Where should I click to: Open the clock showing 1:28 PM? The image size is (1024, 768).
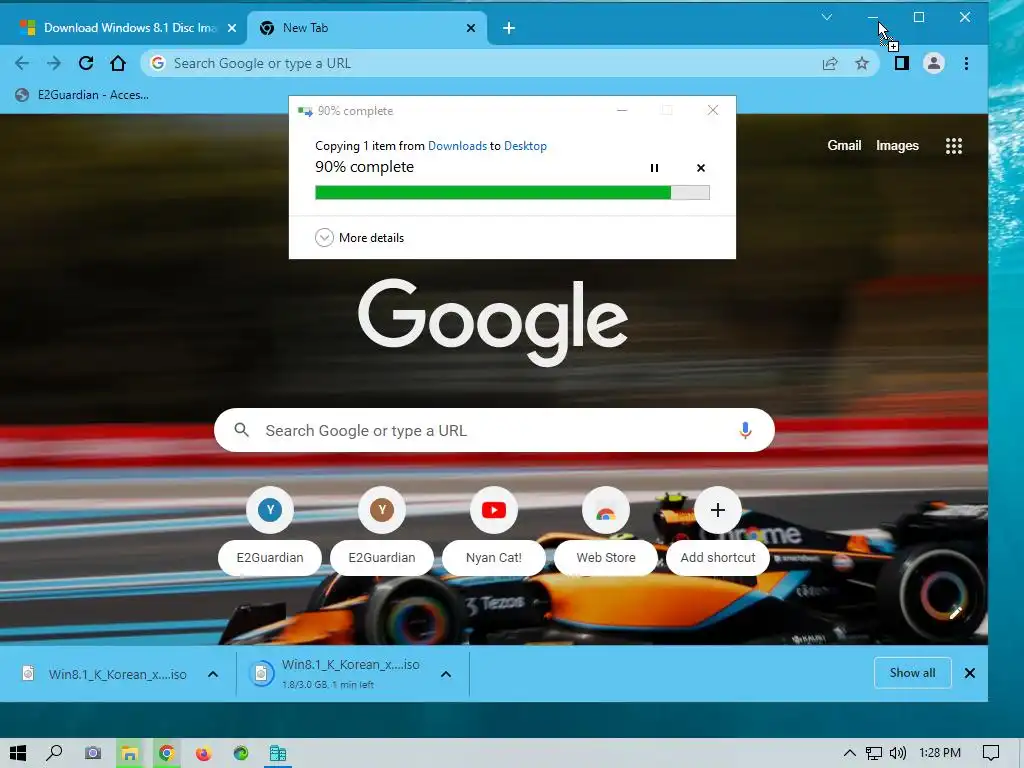[939, 753]
